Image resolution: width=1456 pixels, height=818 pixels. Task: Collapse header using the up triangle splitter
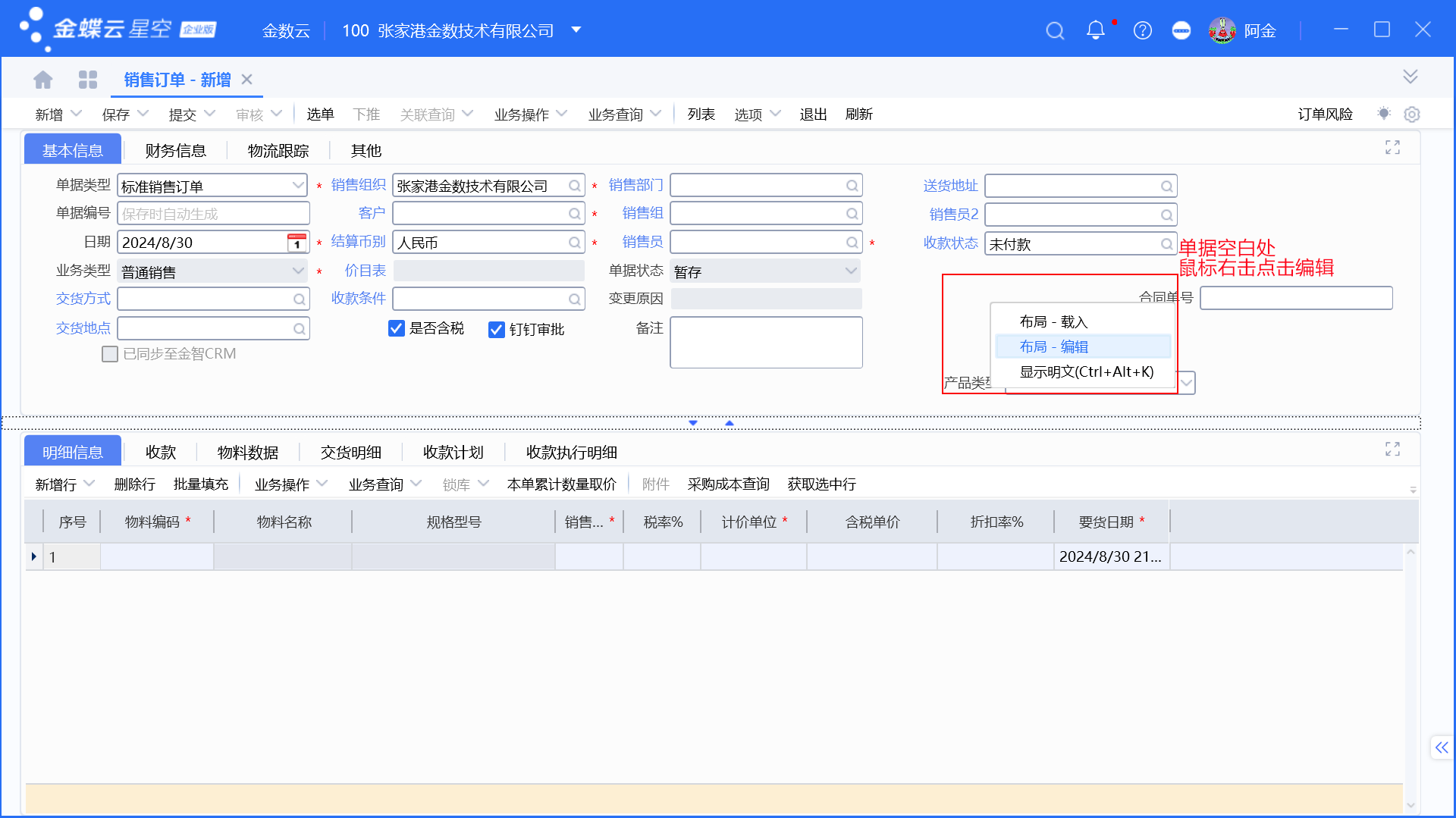[729, 423]
